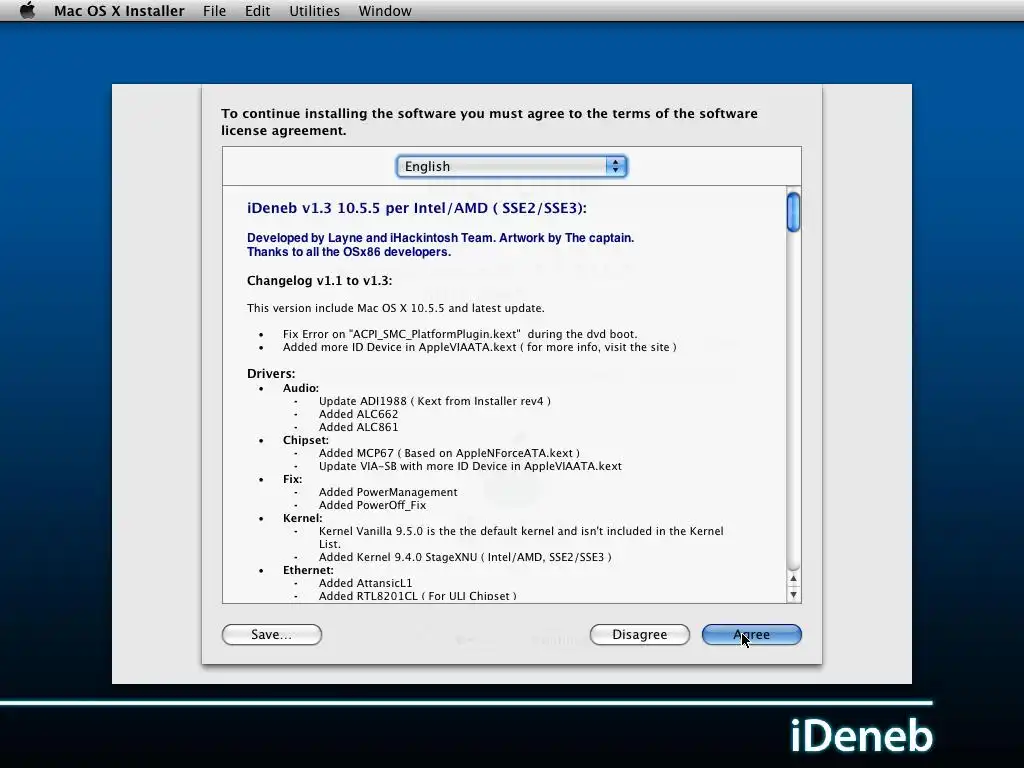Click the "Added PowerManagement" entry

(388, 492)
